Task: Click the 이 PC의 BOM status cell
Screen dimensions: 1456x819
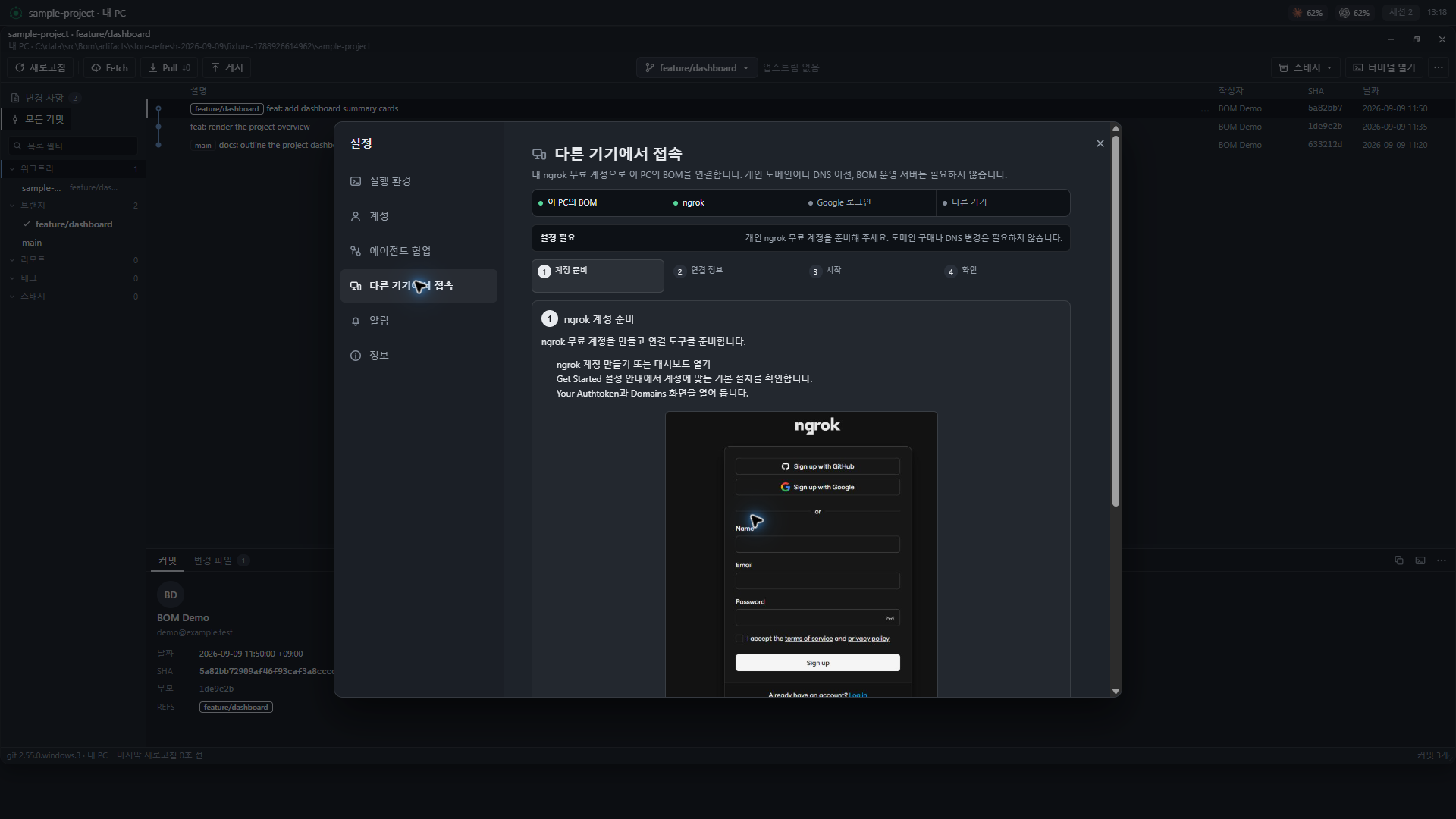Action: point(599,202)
